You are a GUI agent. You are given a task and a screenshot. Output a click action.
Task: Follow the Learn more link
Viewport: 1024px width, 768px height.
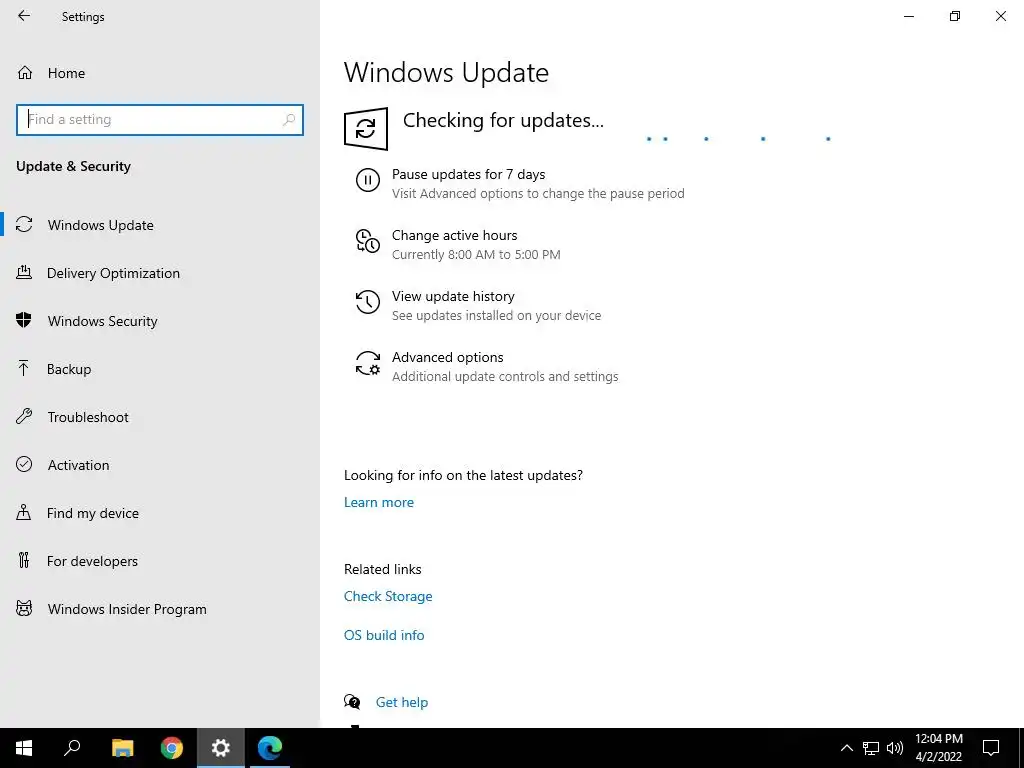379,502
